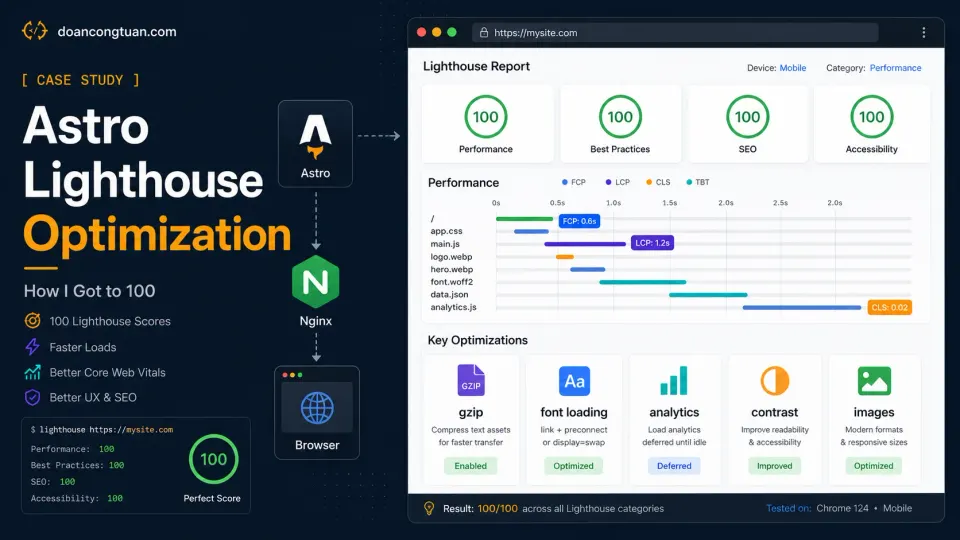Screen dimensions: 960x540
Task: Click the CASE STUDY bracket label
Action: [80, 80]
